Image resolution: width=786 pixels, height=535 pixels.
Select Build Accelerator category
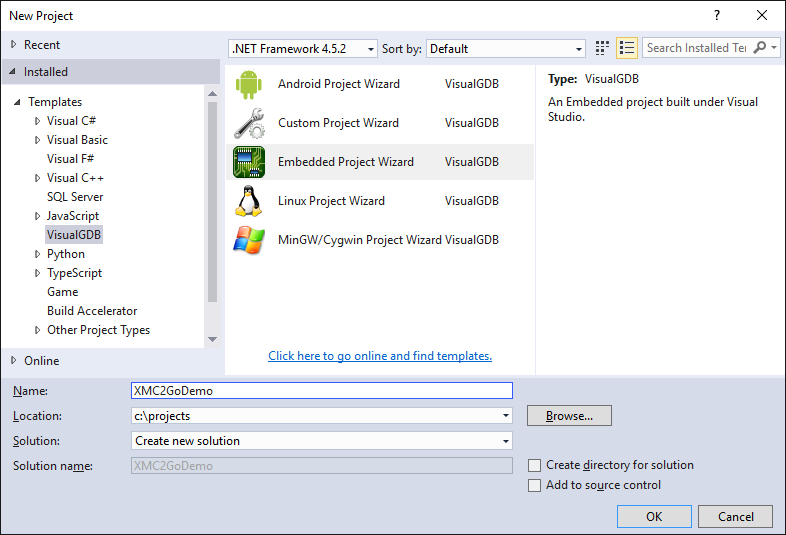point(92,311)
